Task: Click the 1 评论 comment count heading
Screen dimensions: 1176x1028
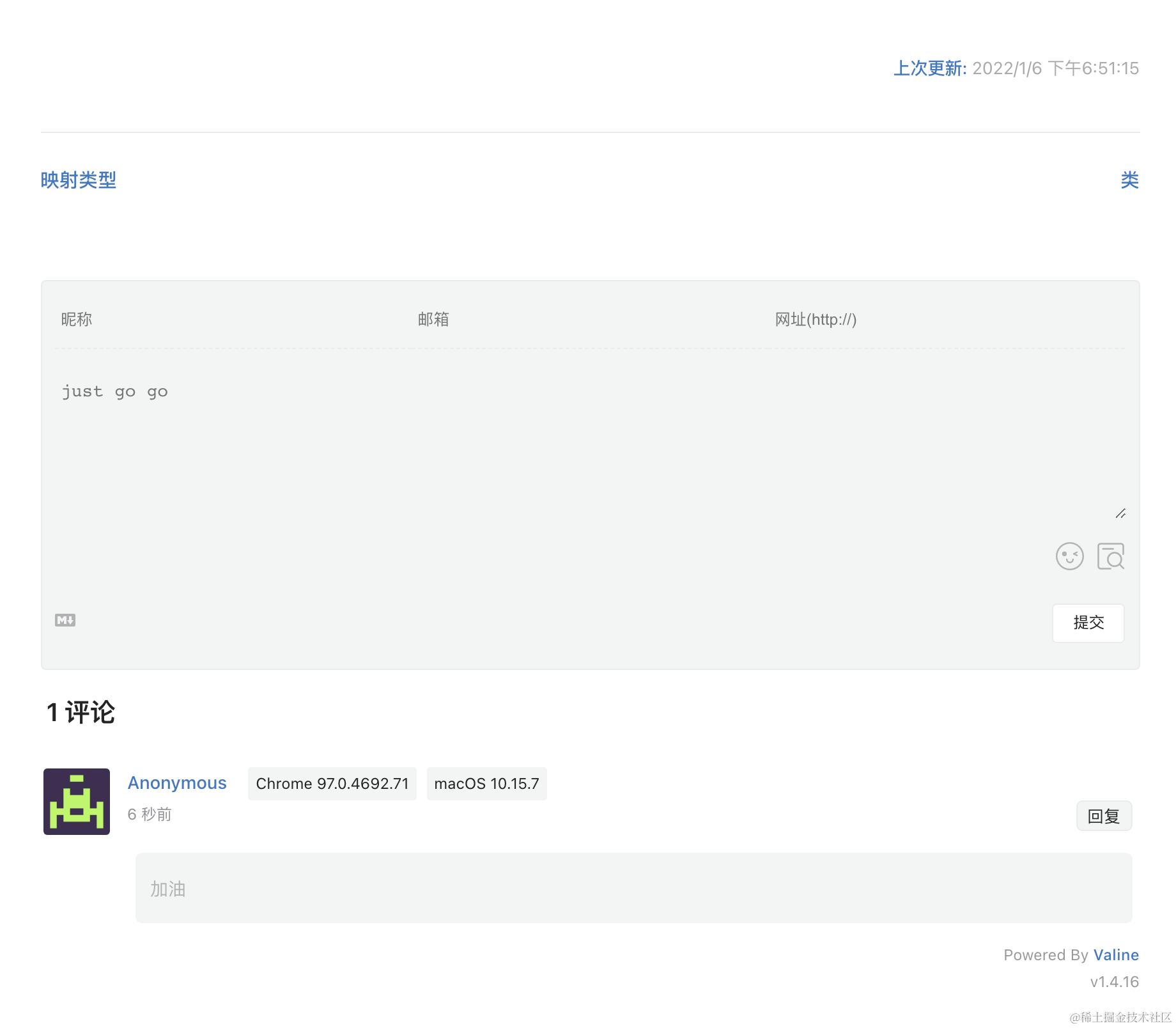Action: click(x=81, y=712)
